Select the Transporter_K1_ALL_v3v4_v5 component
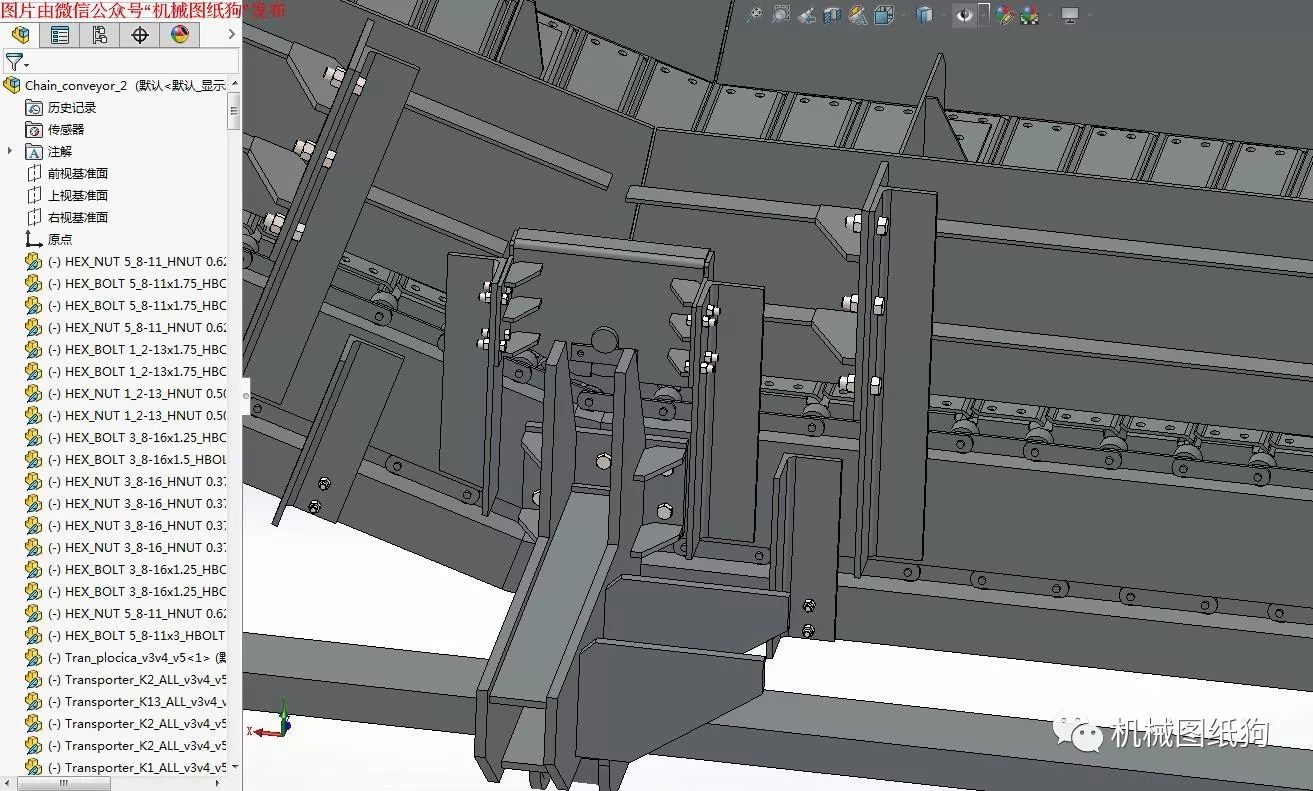Image resolution: width=1313 pixels, height=791 pixels. click(x=126, y=768)
